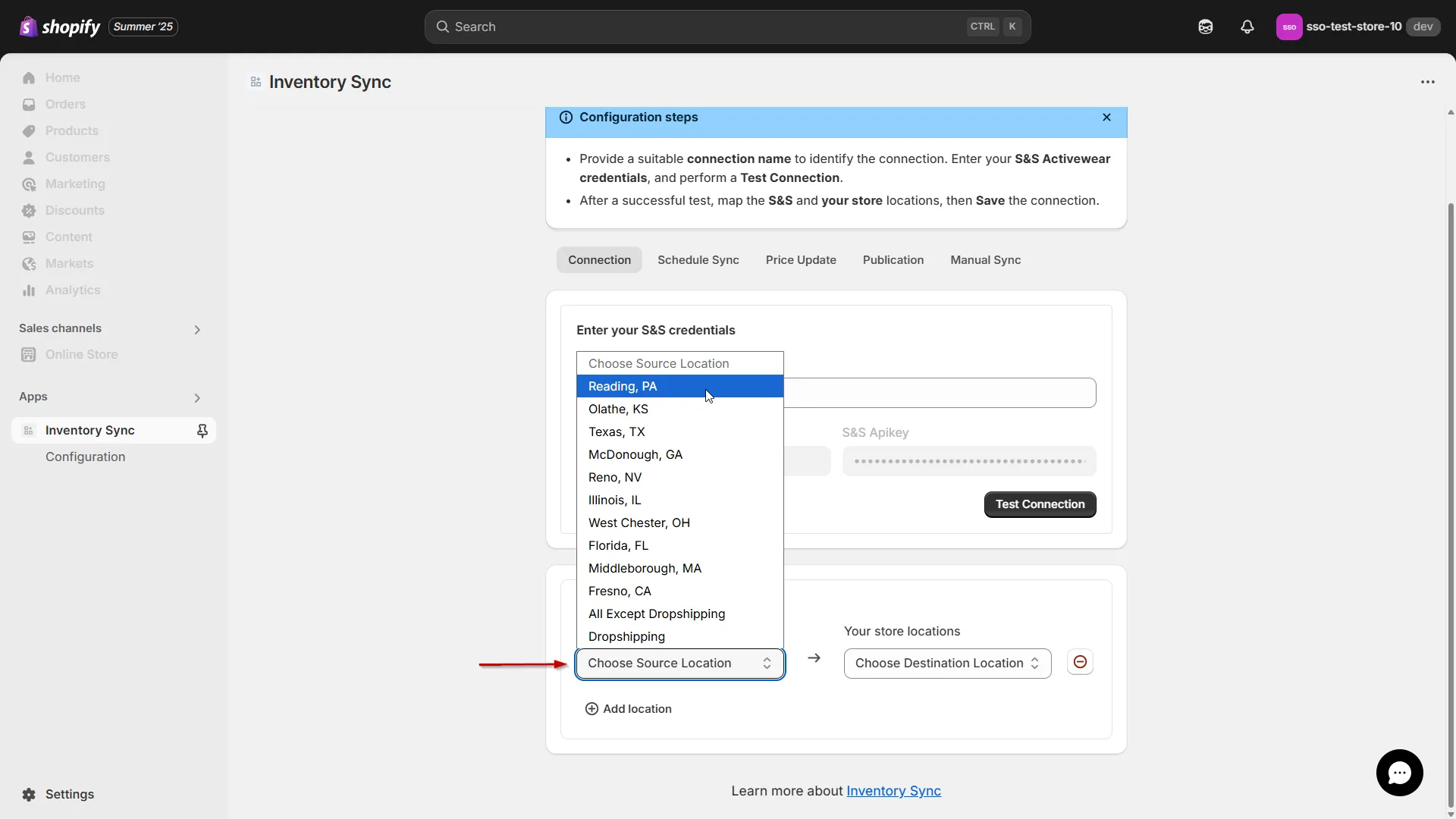This screenshot has height=819, width=1456.
Task: Select Olathe, KS from the list
Action: point(680,409)
